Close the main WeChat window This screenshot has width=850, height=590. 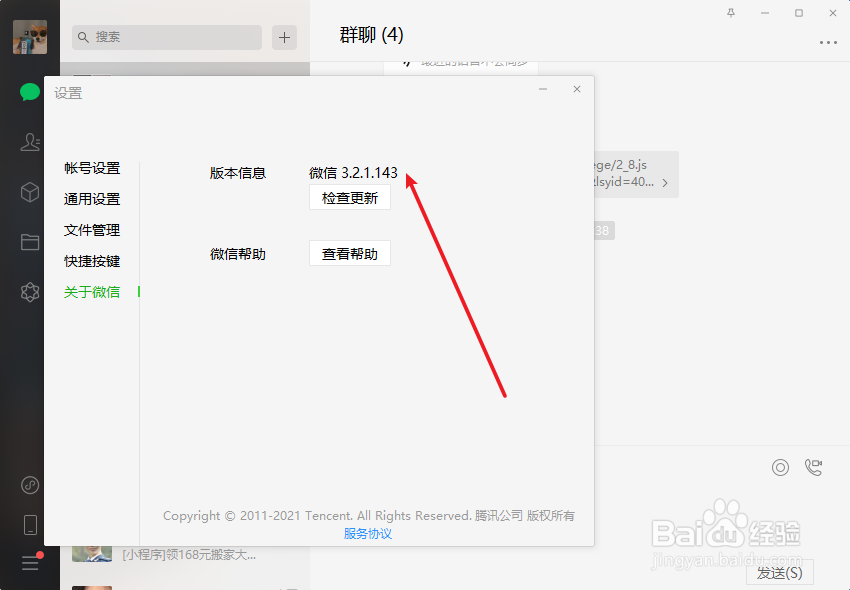coord(833,13)
